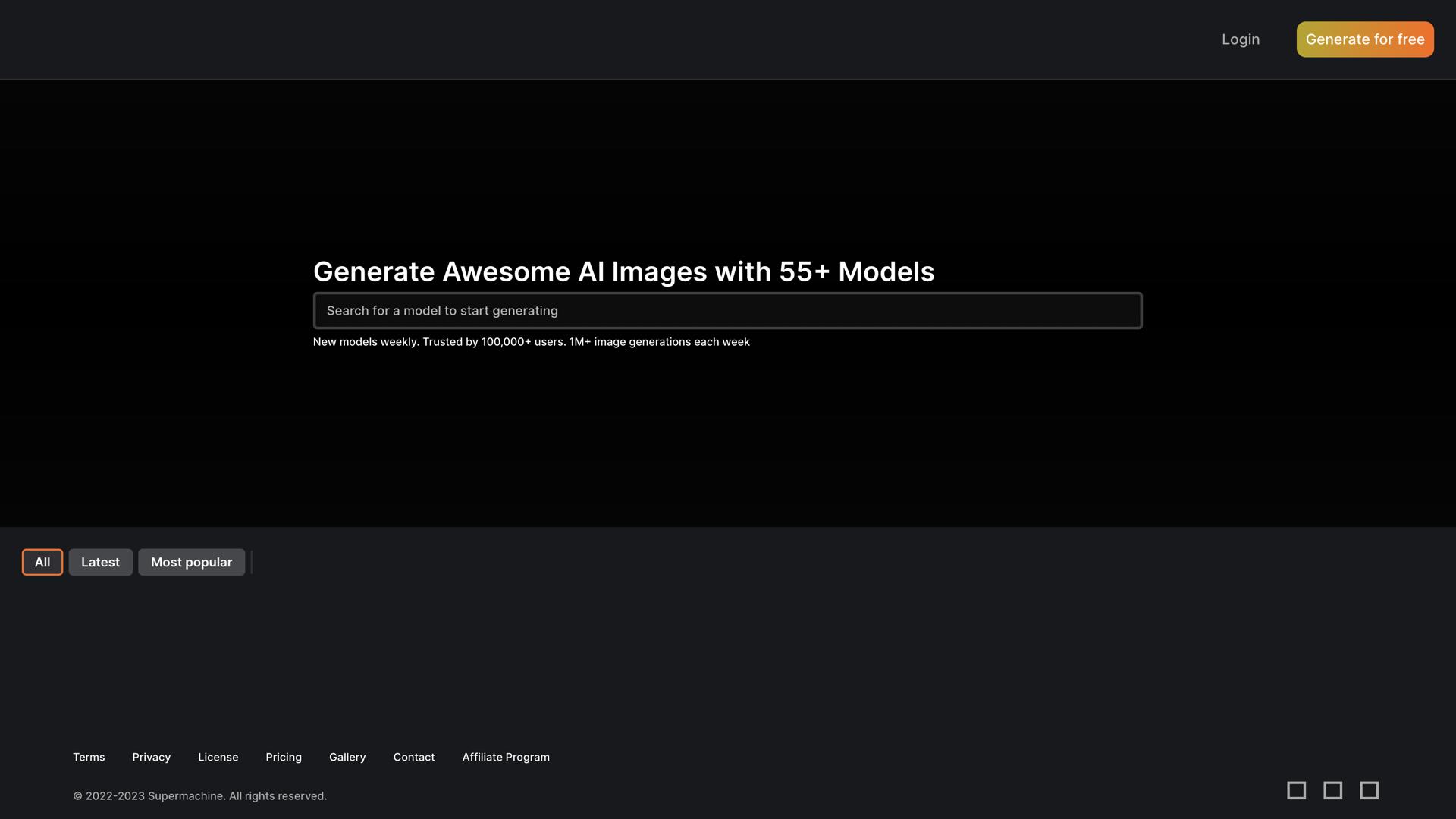The image size is (1456, 819).
Task: Click the rightmost square footer icon
Action: click(x=1369, y=790)
